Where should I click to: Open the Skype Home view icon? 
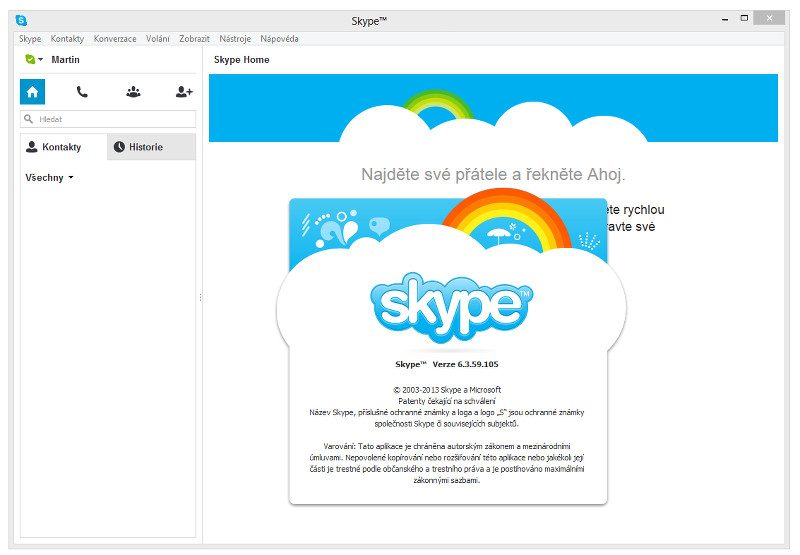coord(33,92)
